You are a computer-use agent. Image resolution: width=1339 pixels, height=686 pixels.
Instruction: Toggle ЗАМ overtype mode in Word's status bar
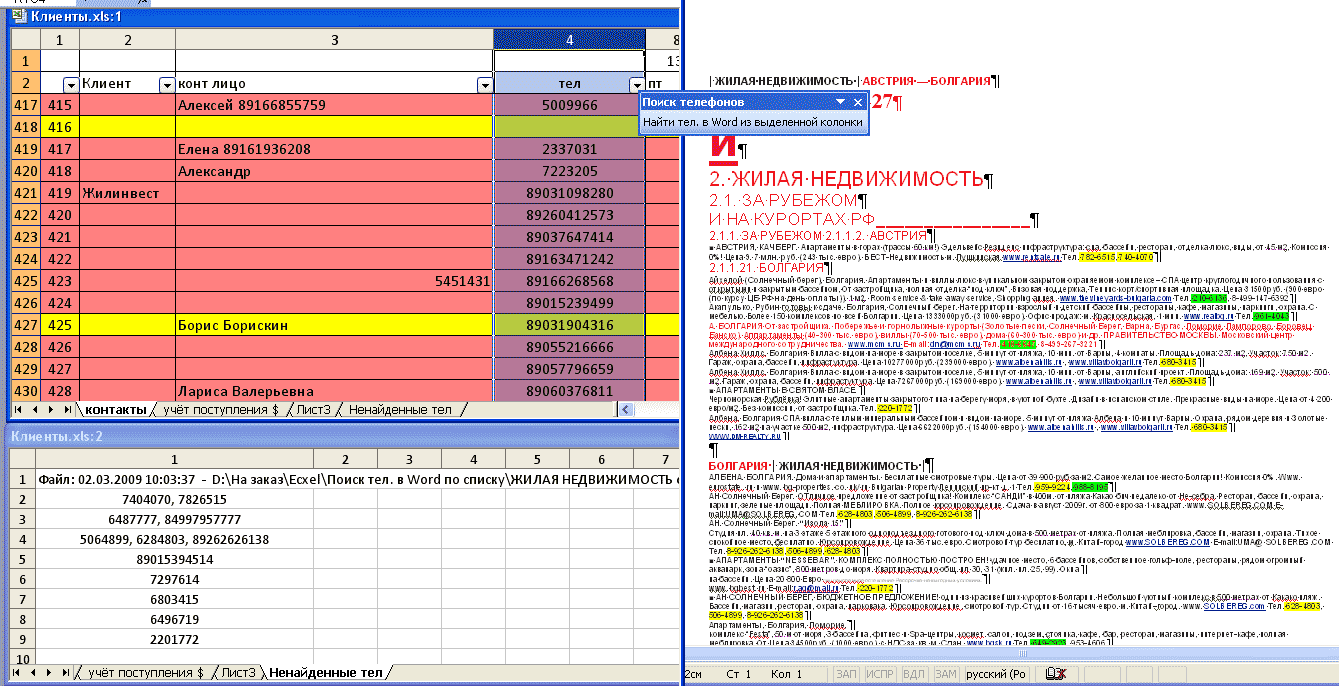pos(946,673)
